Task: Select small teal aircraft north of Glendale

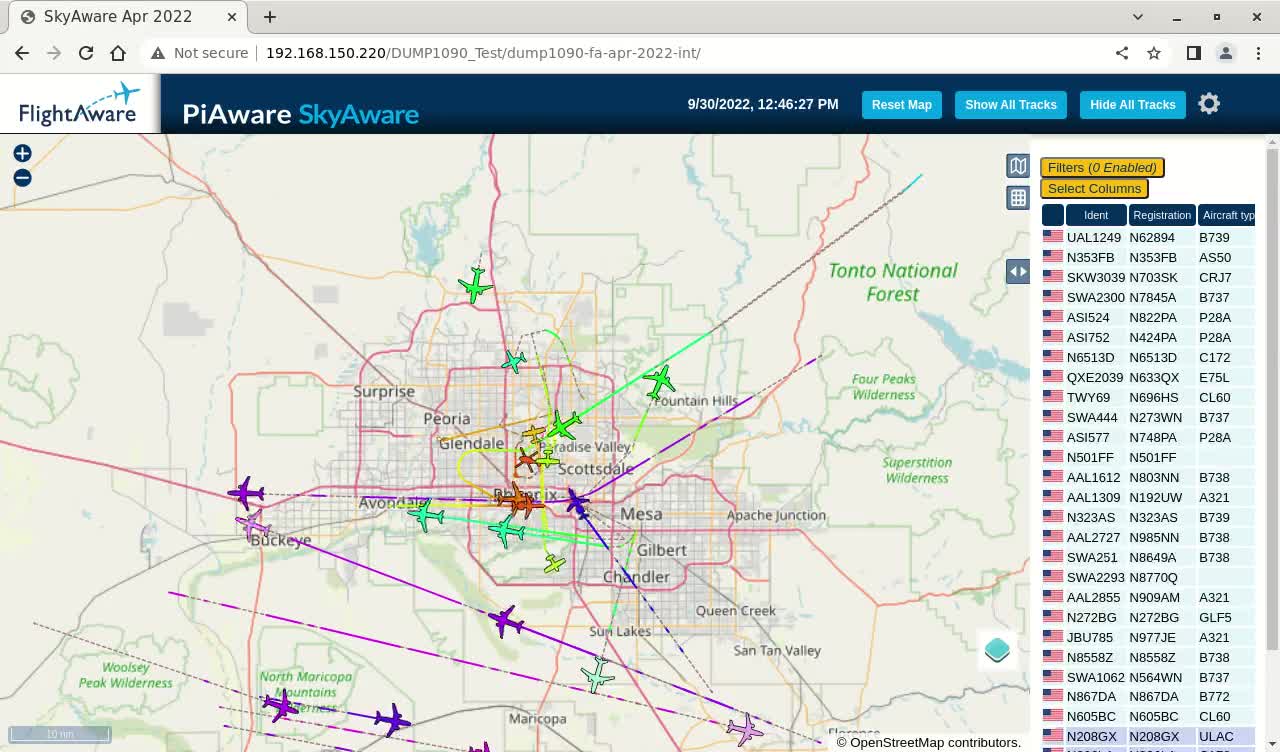Action: (514, 361)
